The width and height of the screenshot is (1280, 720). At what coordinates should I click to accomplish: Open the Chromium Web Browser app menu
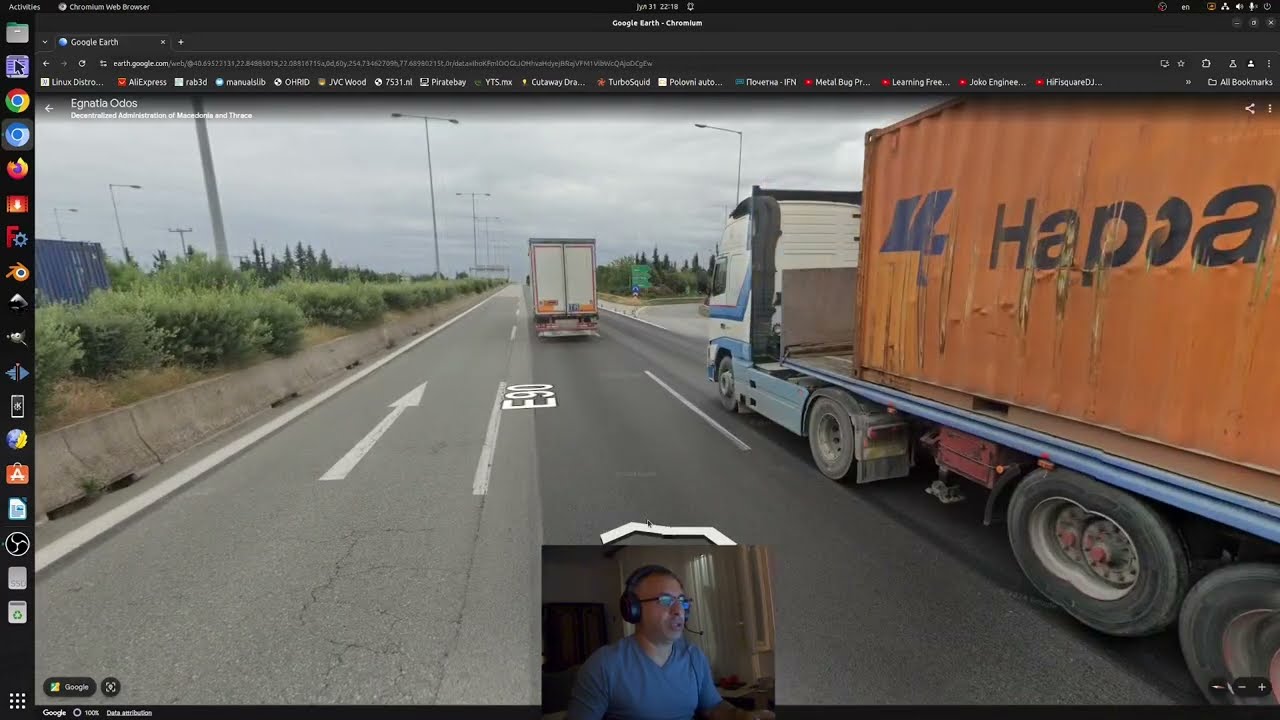[x=104, y=7]
